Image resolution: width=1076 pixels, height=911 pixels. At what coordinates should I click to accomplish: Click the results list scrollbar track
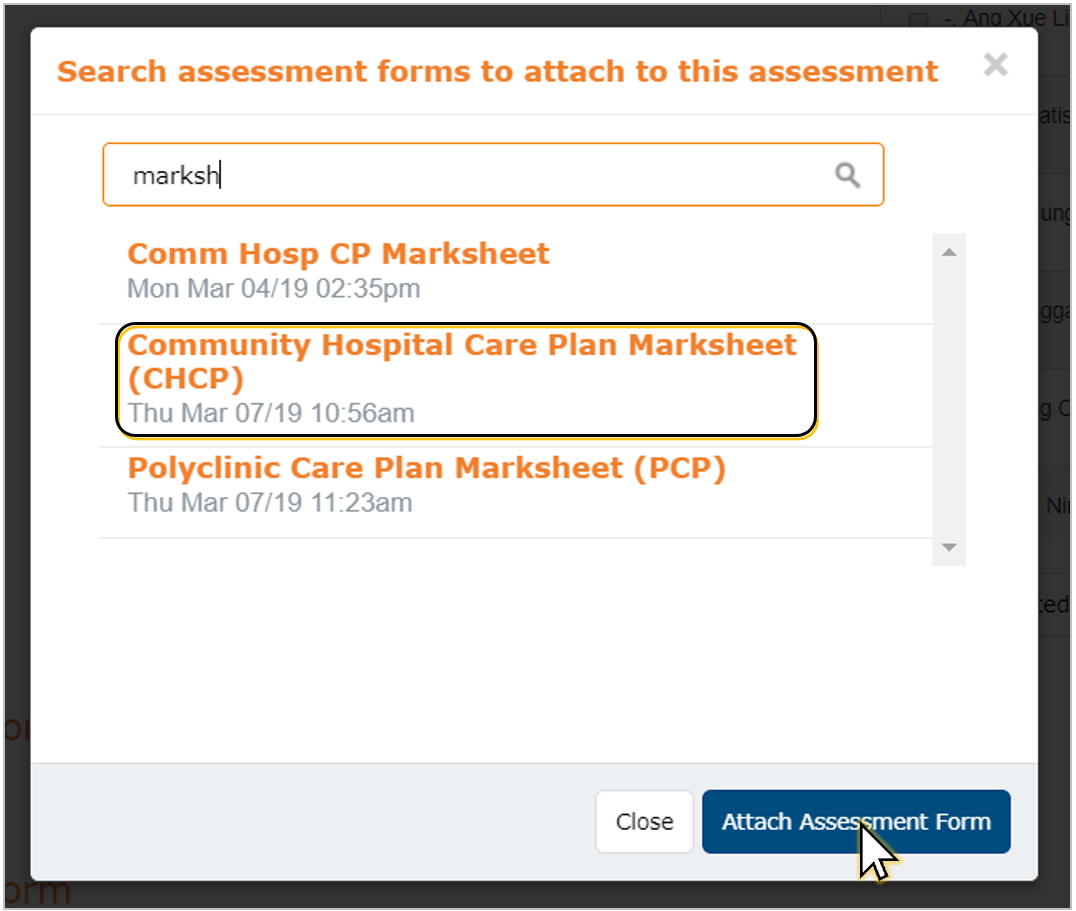[x=949, y=400]
